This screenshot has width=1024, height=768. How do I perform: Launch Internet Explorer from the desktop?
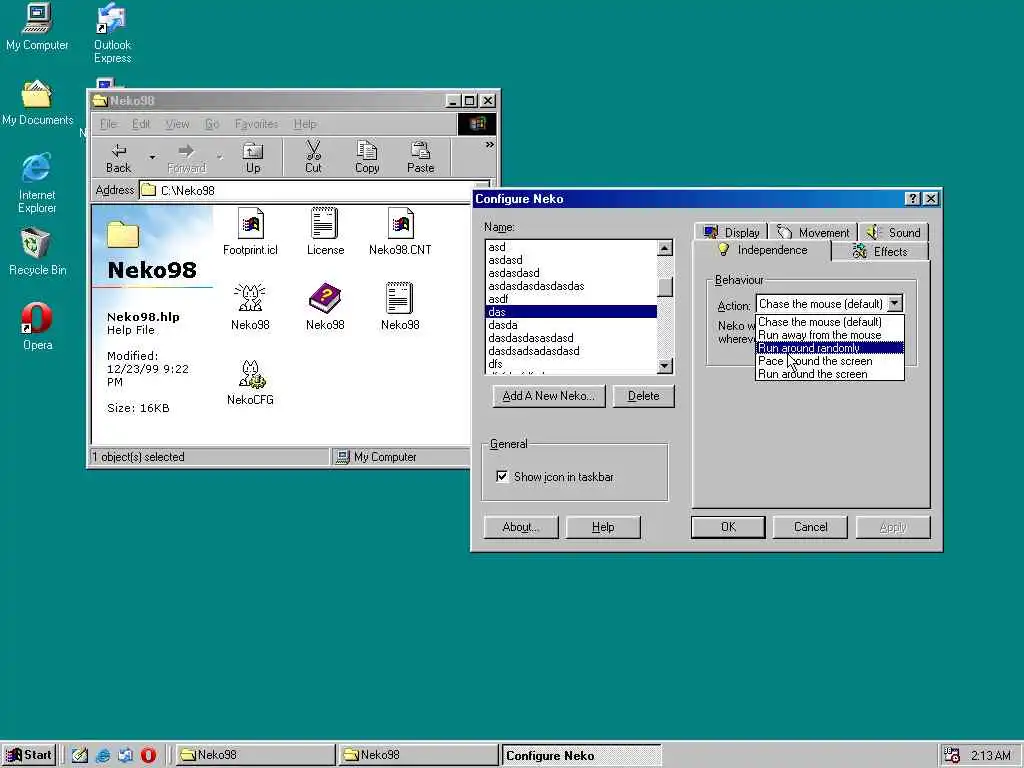click(x=37, y=183)
